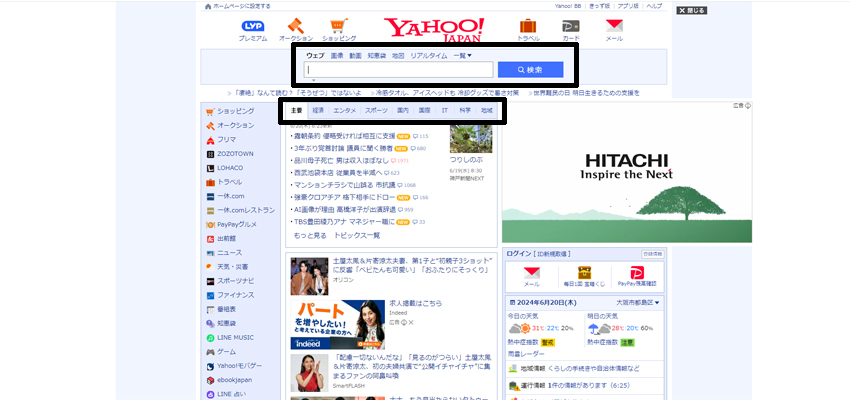Image resolution: width=850 pixels, height=400 pixels.
Task: Open the ヘルプ link at top
Action: tap(654, 6)
